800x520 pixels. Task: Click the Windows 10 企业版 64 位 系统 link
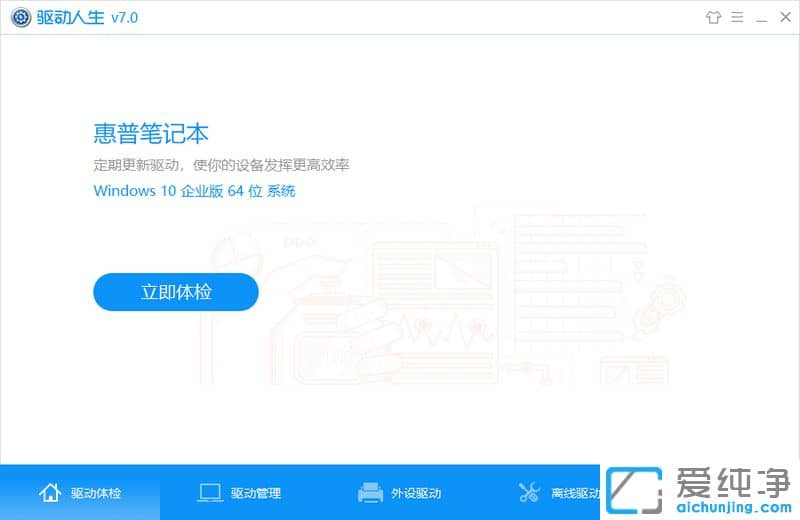point(194,190)
